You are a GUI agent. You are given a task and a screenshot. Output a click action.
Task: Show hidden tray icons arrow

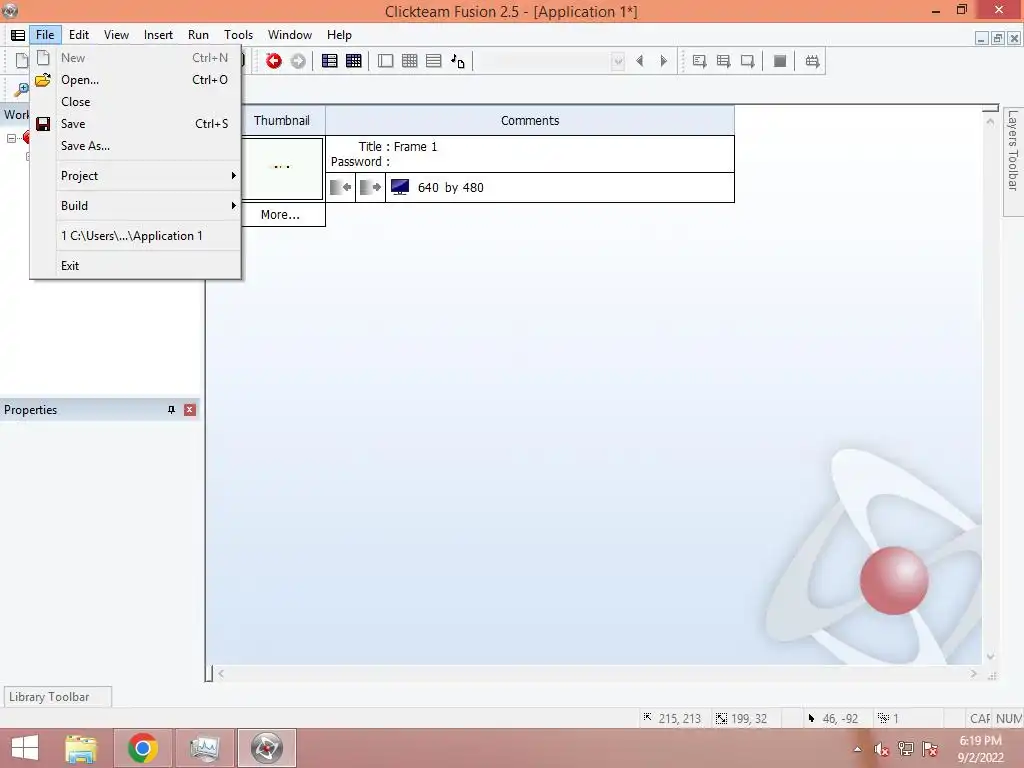(x=857, y=749)
